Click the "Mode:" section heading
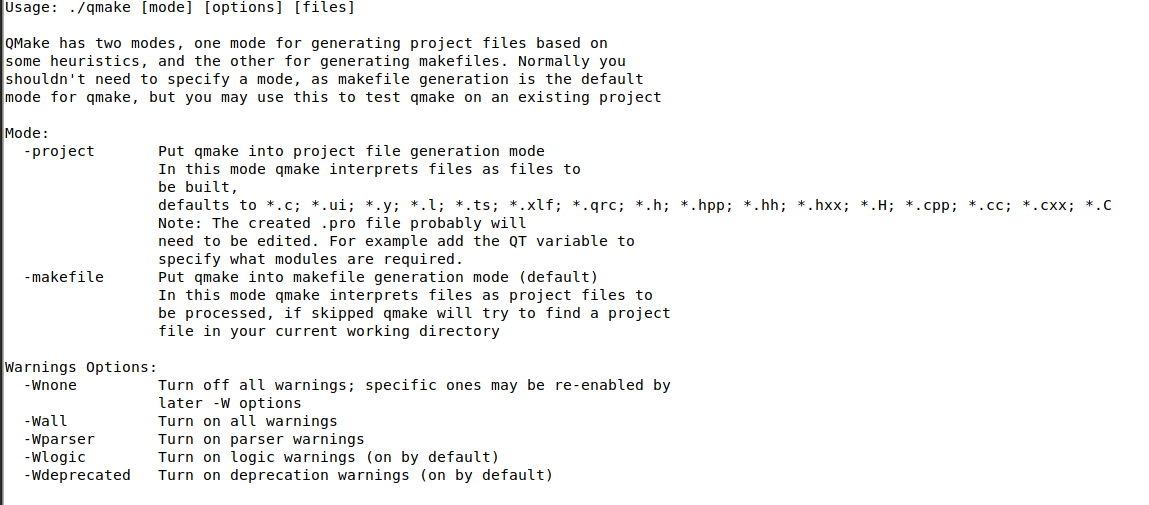 [x=27, y=133]
